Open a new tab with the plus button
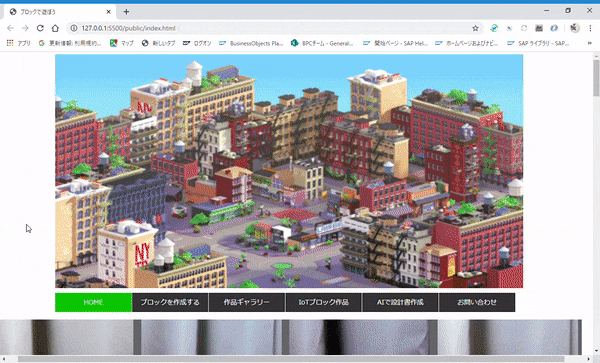 click(126, 12)
